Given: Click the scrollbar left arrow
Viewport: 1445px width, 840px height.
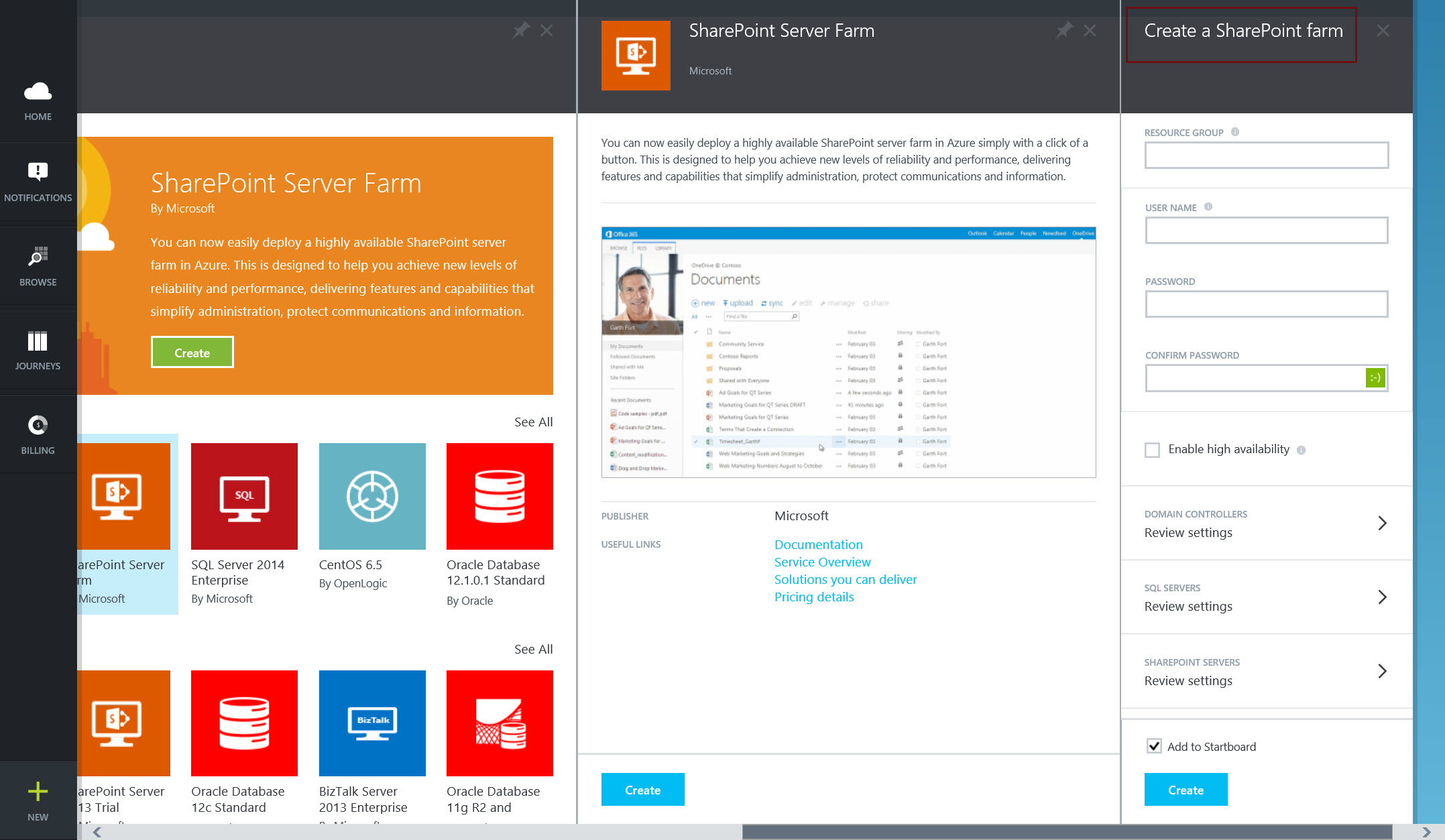Looking at the screenshot, I should pos(97,832).
